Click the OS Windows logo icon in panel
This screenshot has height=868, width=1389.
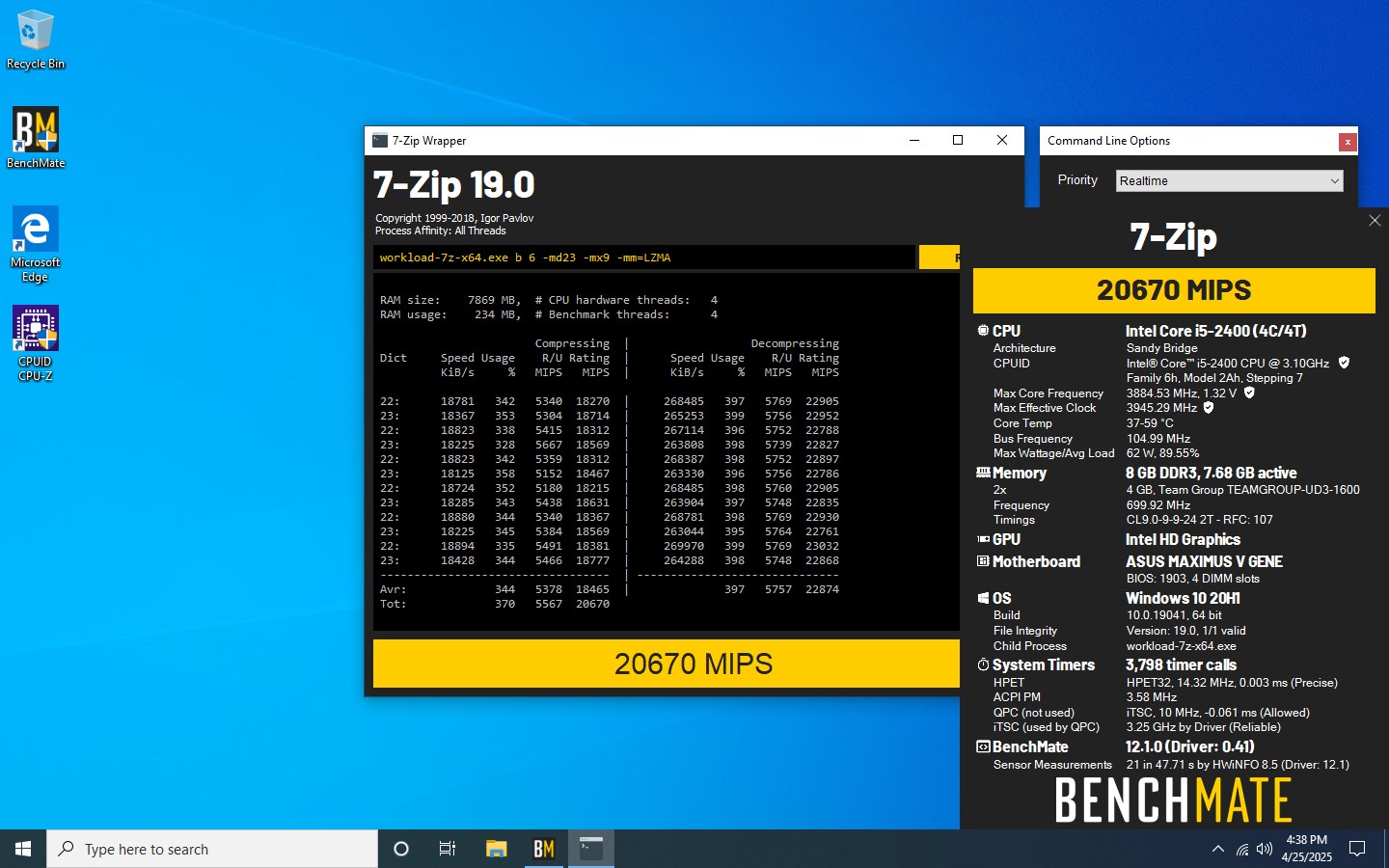(983, 598)
